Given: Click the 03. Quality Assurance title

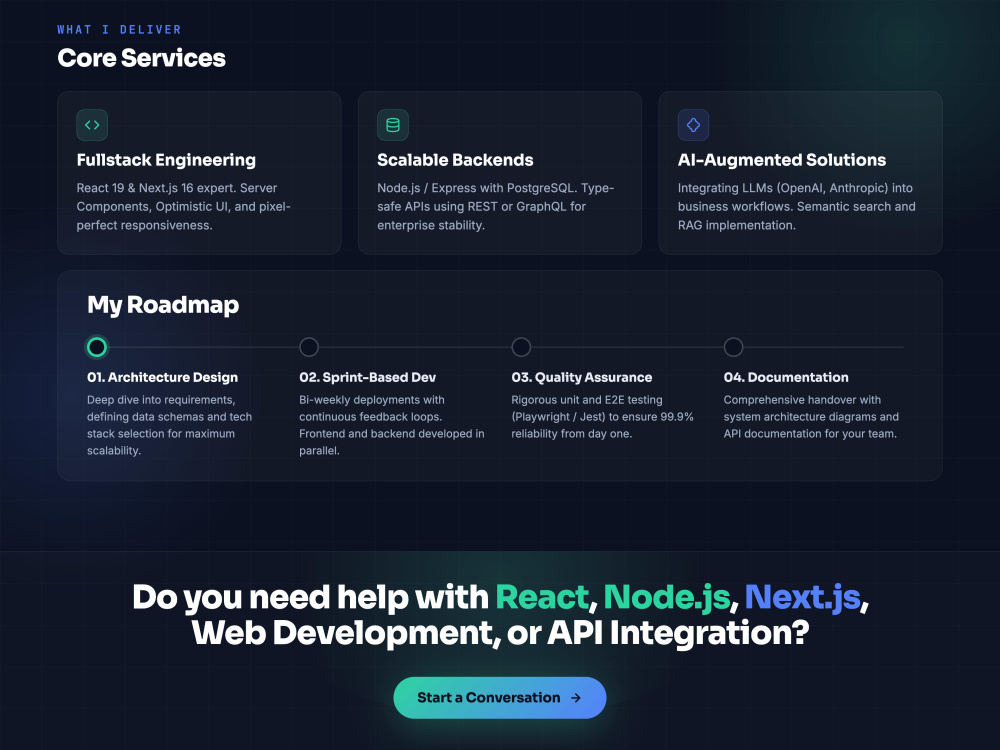Looking at the screenshot, I should (x=582, y=378).
